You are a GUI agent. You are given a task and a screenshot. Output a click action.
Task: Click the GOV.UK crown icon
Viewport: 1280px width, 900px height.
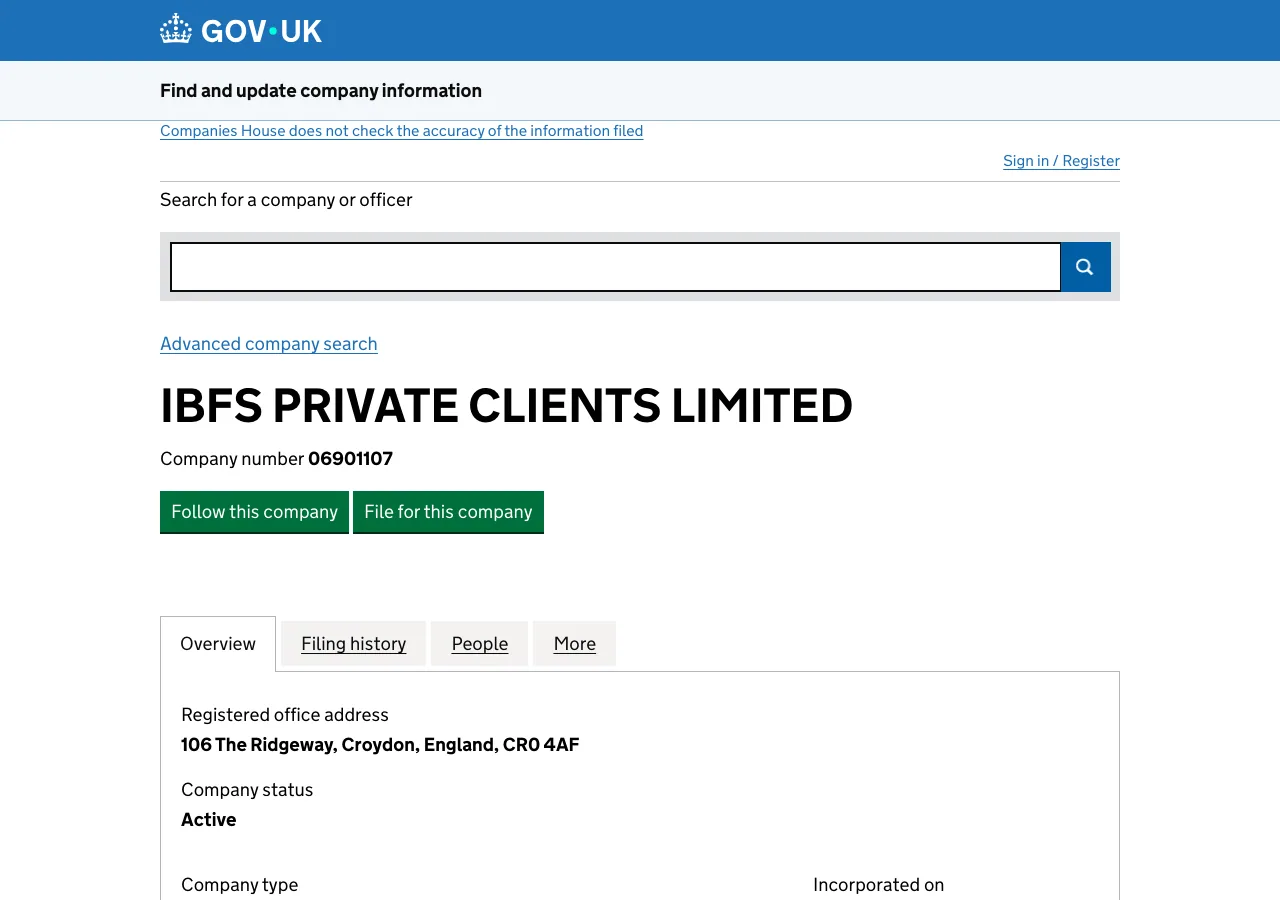tap(175, 28)
